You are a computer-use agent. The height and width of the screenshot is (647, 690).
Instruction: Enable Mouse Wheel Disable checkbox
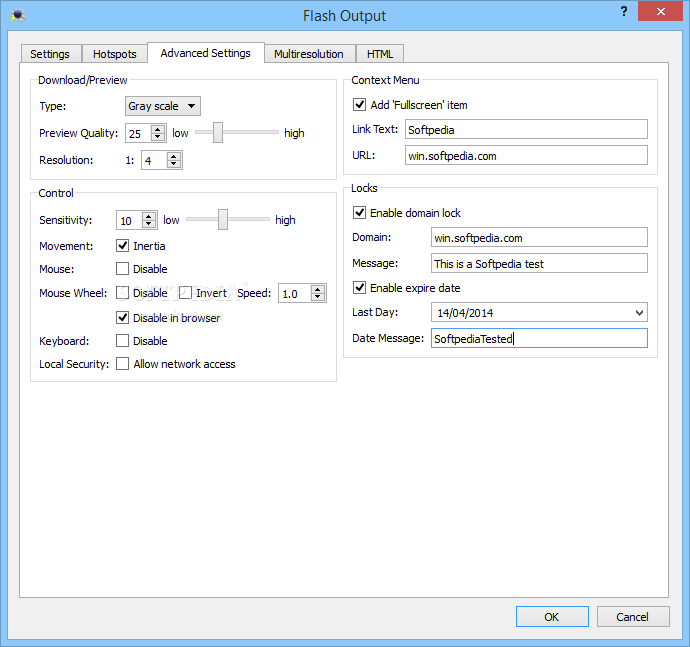[122, 293]
